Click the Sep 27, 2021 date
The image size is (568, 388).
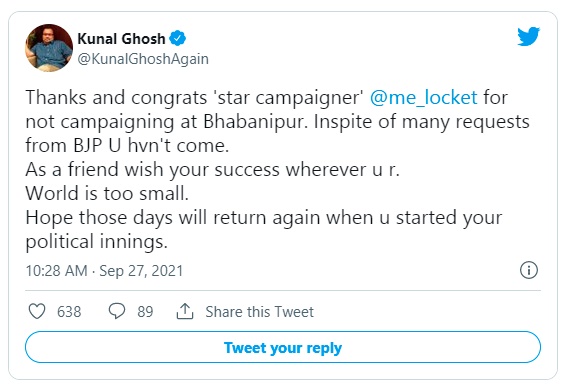click(x=141, y=271)
